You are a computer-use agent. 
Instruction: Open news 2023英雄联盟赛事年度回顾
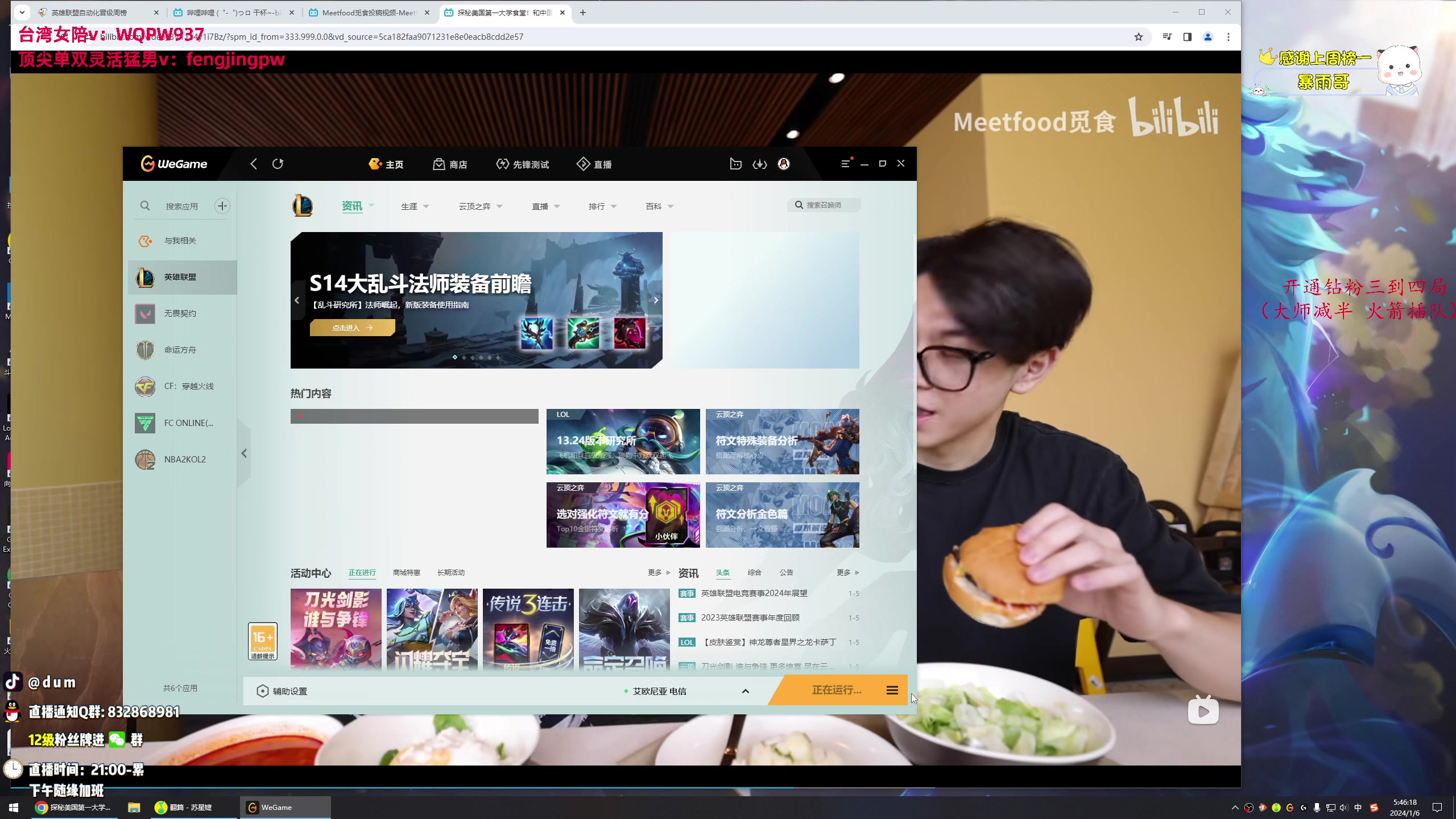[x=750, y=618]
